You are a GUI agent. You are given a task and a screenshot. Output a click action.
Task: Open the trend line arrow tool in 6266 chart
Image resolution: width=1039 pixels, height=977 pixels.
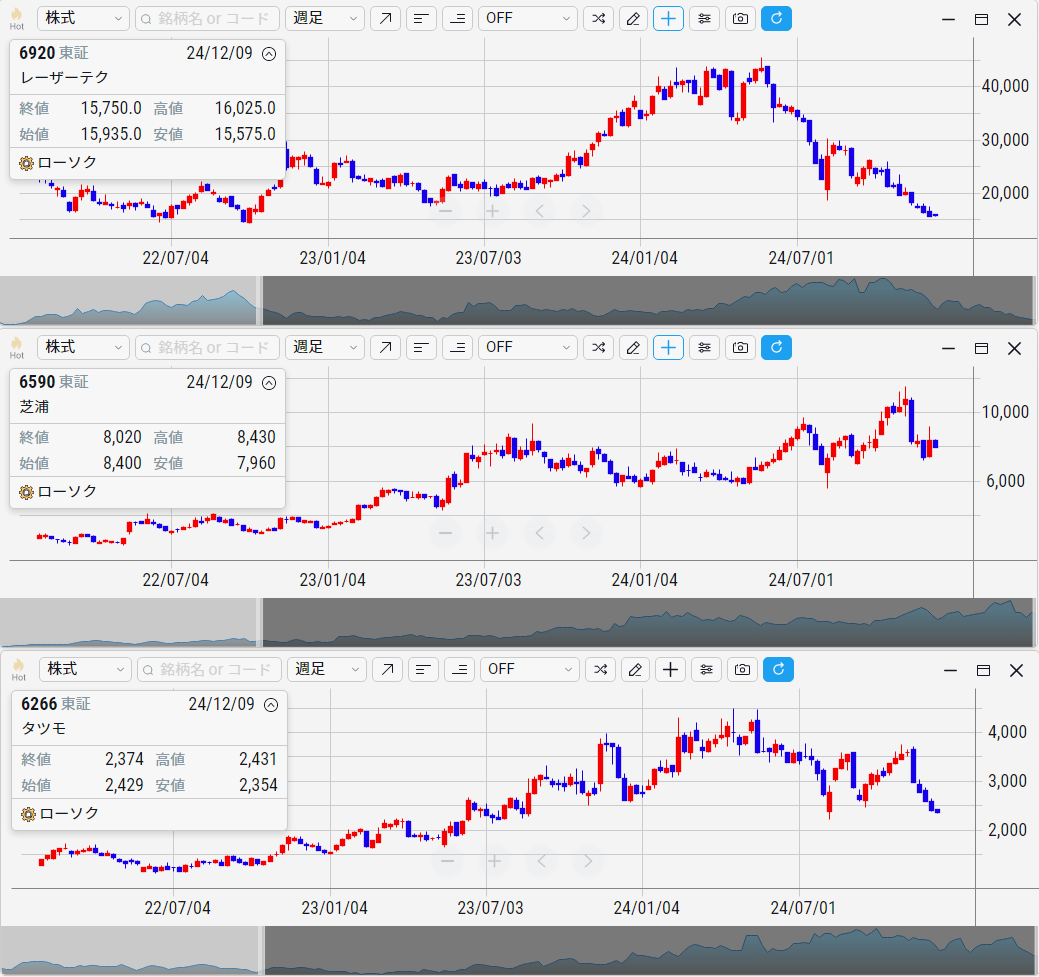coord(388,669)
